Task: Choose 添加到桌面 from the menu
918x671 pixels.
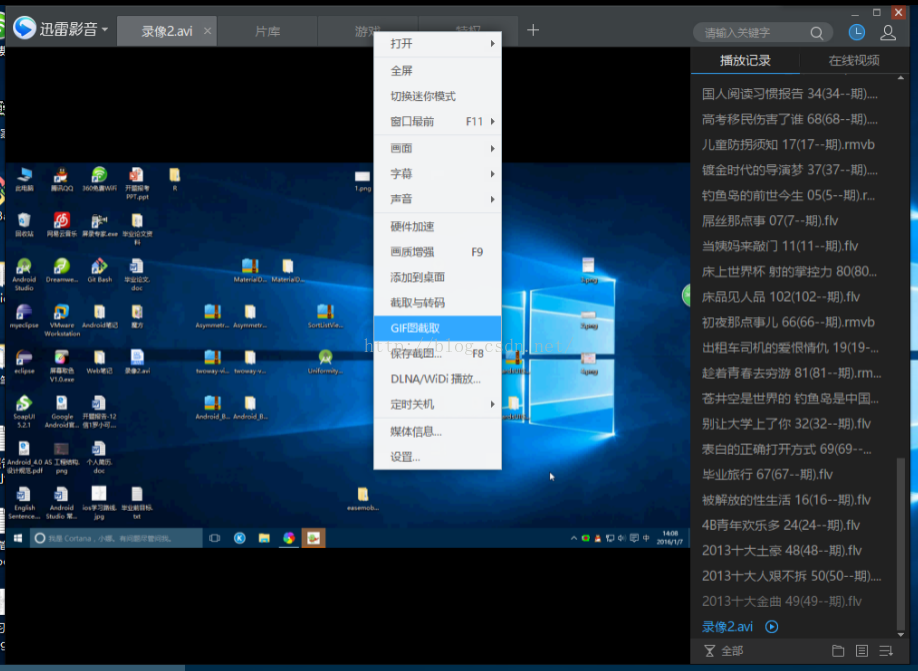Action: [x=437, y=277]
